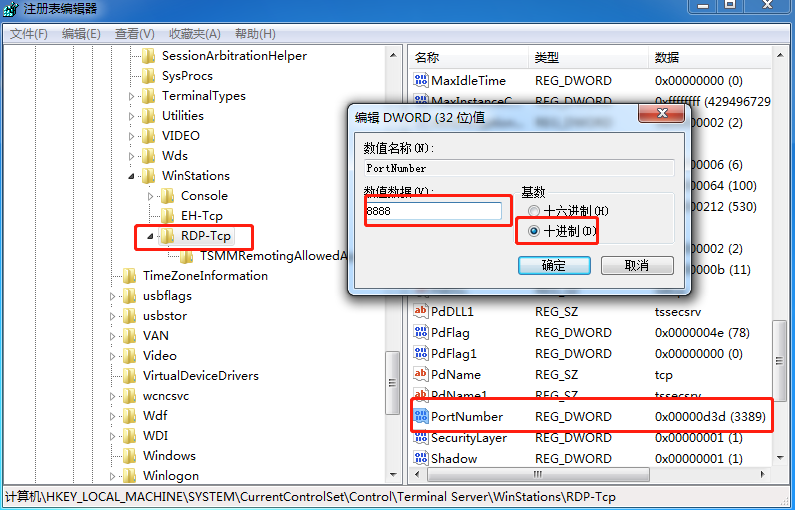Click the 确定 button

coord(553,265)
